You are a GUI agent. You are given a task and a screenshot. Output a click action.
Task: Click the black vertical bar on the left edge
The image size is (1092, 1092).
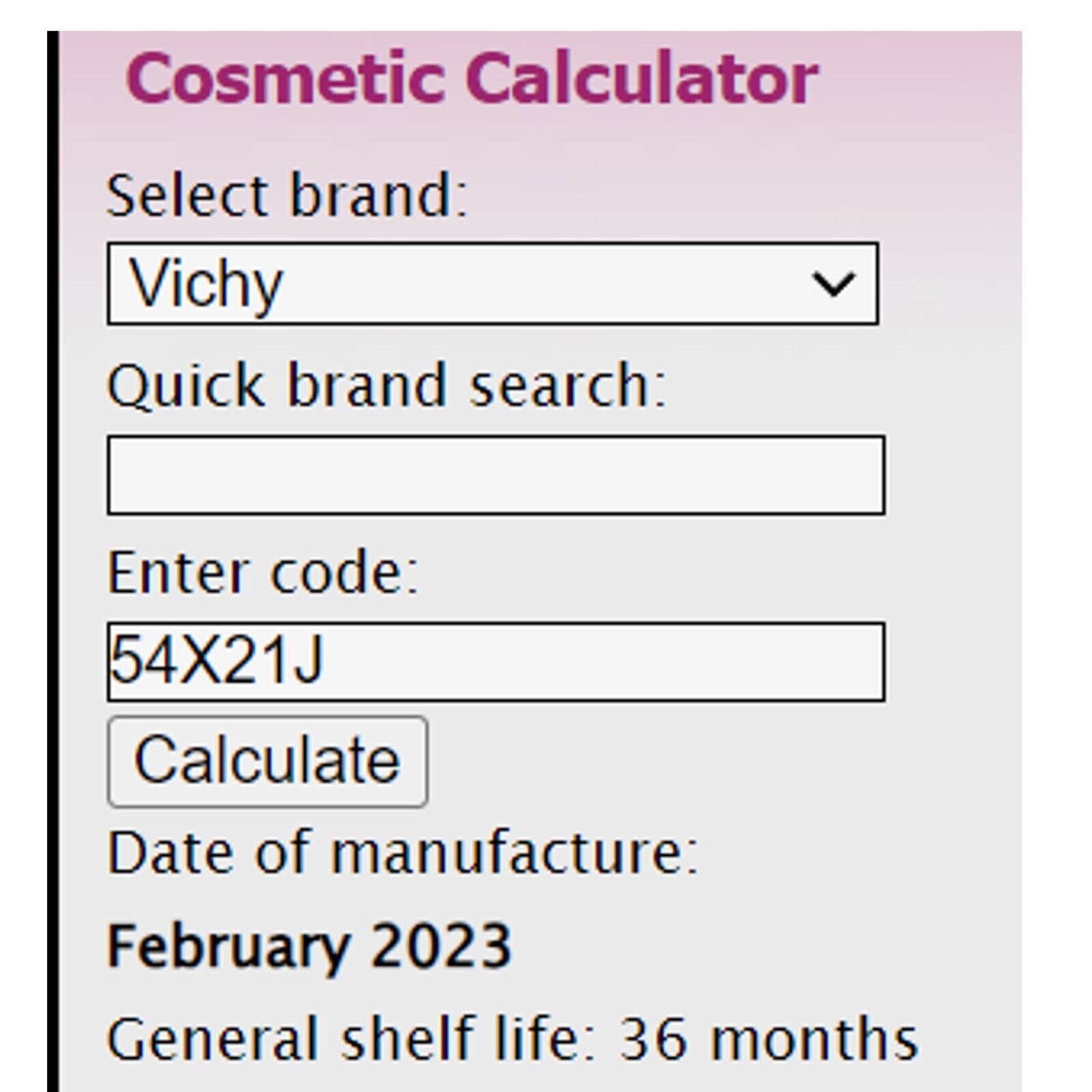pyautogui.click(x=53, y=561)
